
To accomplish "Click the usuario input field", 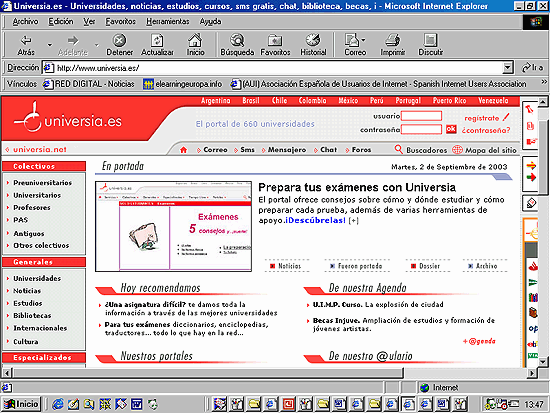I will click(421, 116).
